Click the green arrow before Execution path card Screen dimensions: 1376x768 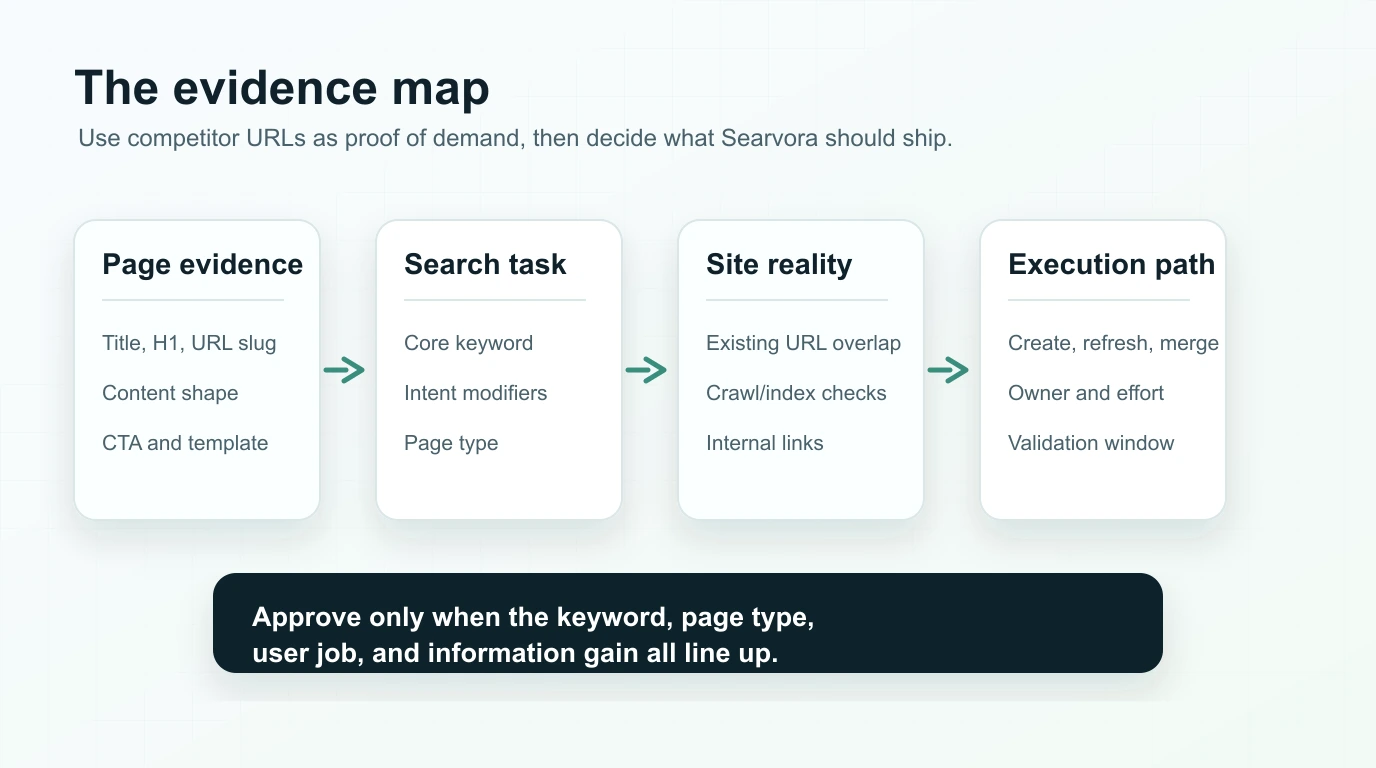(x=950, y=370)
